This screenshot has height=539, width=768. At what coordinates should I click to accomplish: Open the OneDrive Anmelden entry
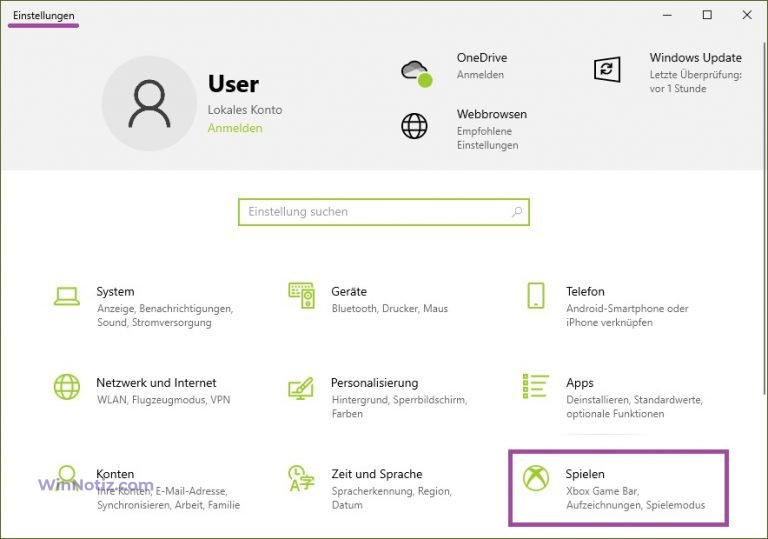pos(480,75)
